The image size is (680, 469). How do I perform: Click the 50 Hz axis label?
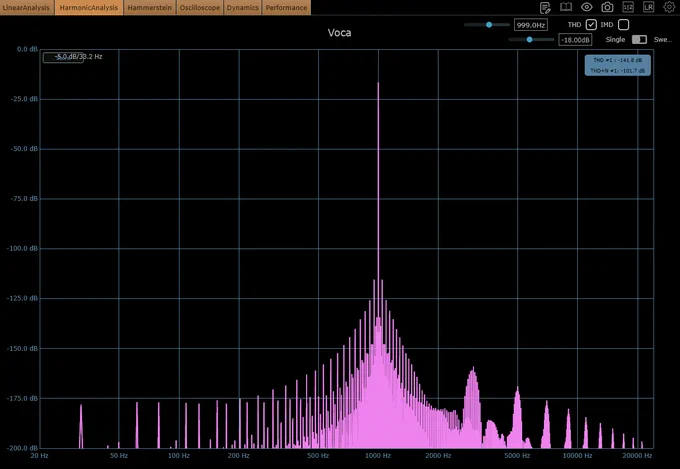(119, 456)
